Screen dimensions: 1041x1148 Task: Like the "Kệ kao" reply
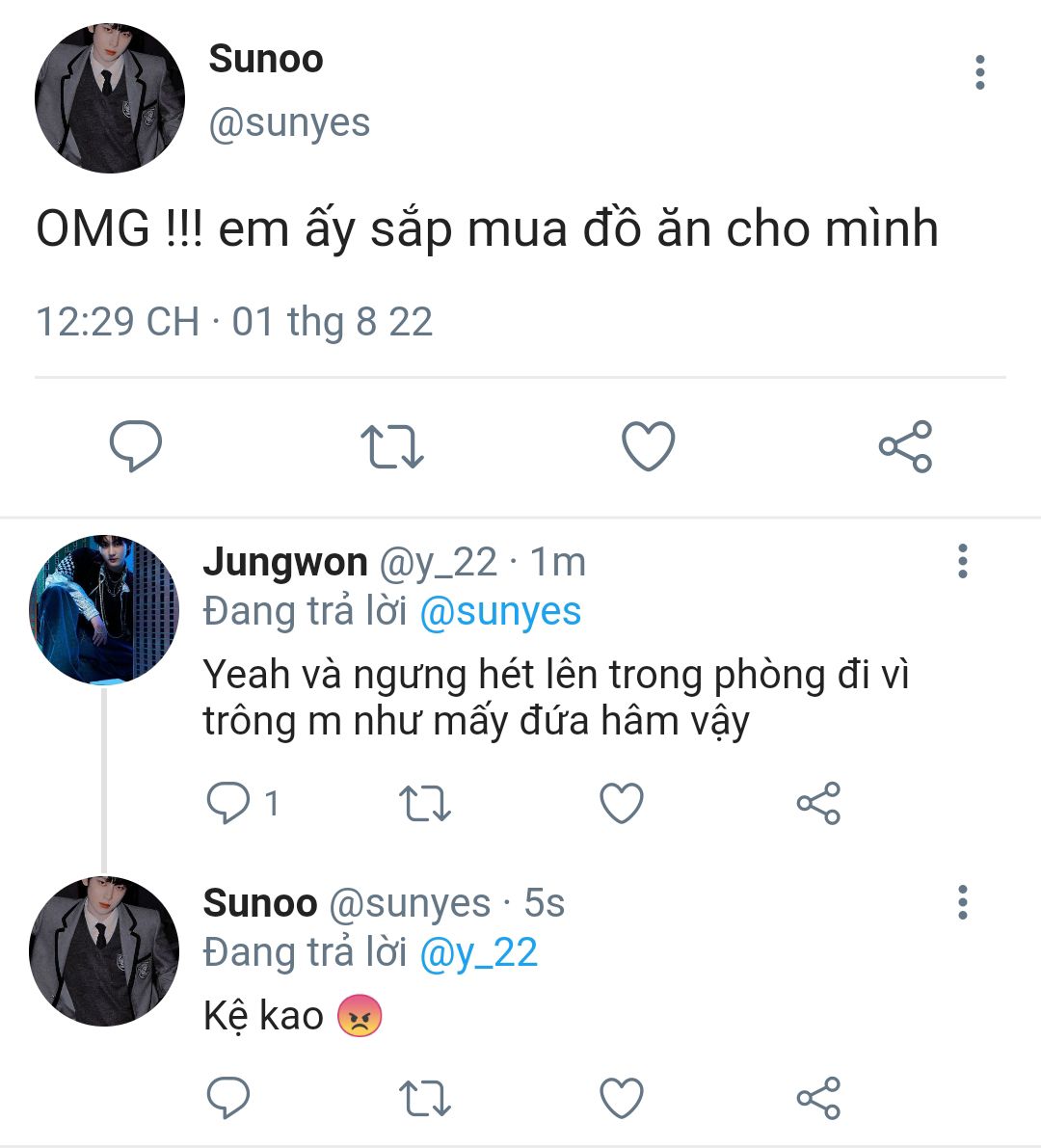[622, 1098]
